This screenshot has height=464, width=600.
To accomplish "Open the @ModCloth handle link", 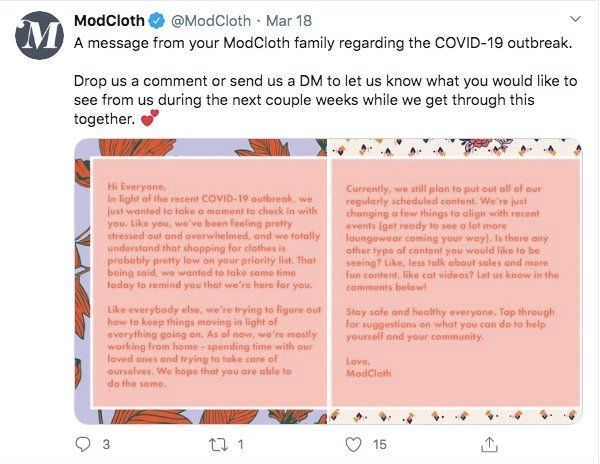I will [x=212, y=19].
